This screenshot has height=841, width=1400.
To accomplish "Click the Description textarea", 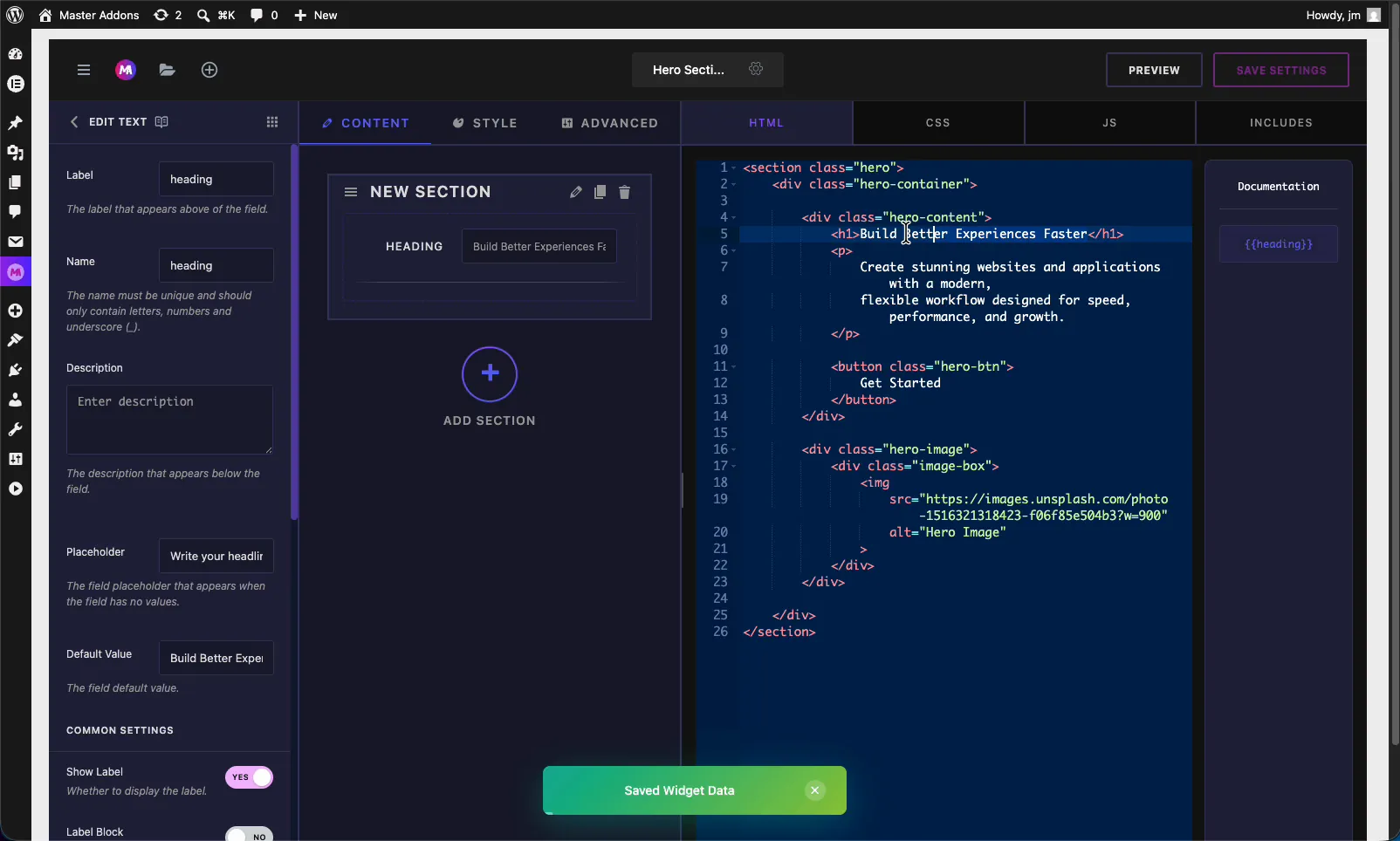I will (x=169, y=420).
